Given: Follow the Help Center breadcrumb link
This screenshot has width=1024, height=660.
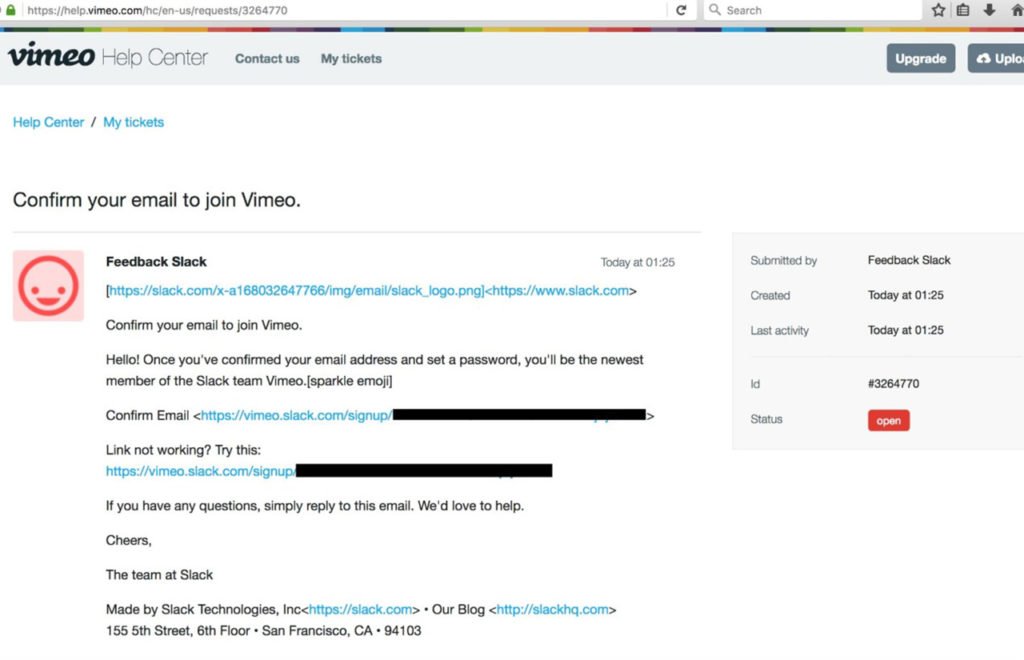Looking at the screenshot, I should coord(48,122).
